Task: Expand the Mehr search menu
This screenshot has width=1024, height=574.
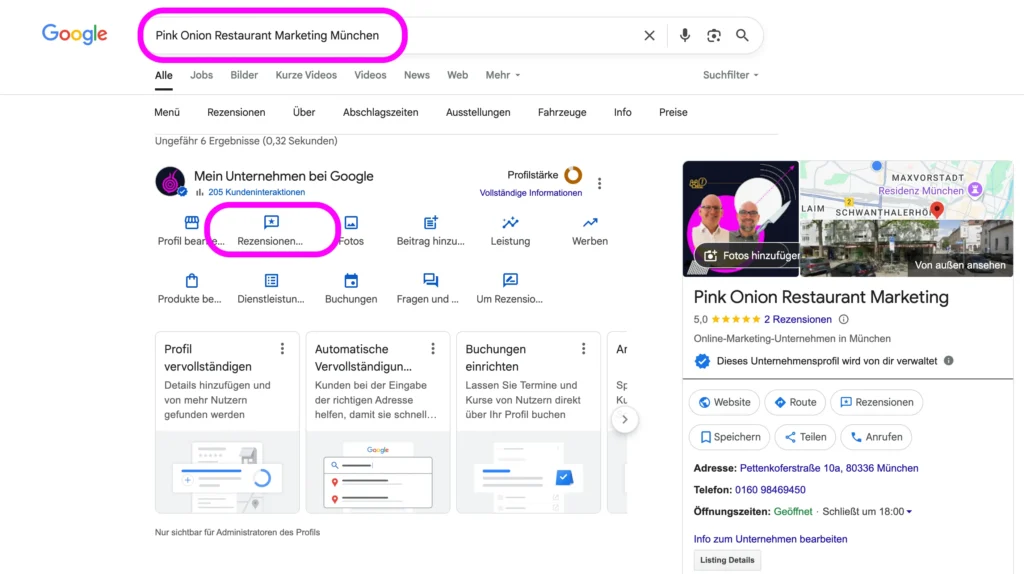Action: (503, 75)
